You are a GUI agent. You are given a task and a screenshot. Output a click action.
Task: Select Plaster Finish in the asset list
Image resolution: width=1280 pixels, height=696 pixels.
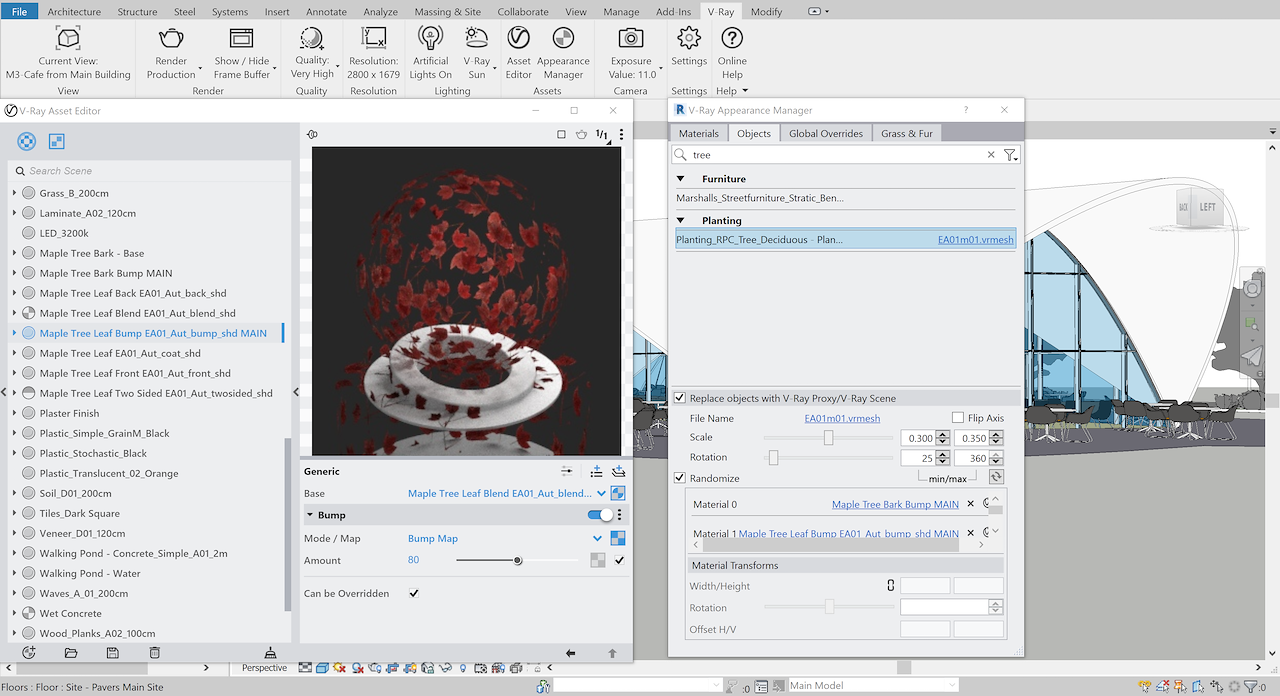coord(69,413)
